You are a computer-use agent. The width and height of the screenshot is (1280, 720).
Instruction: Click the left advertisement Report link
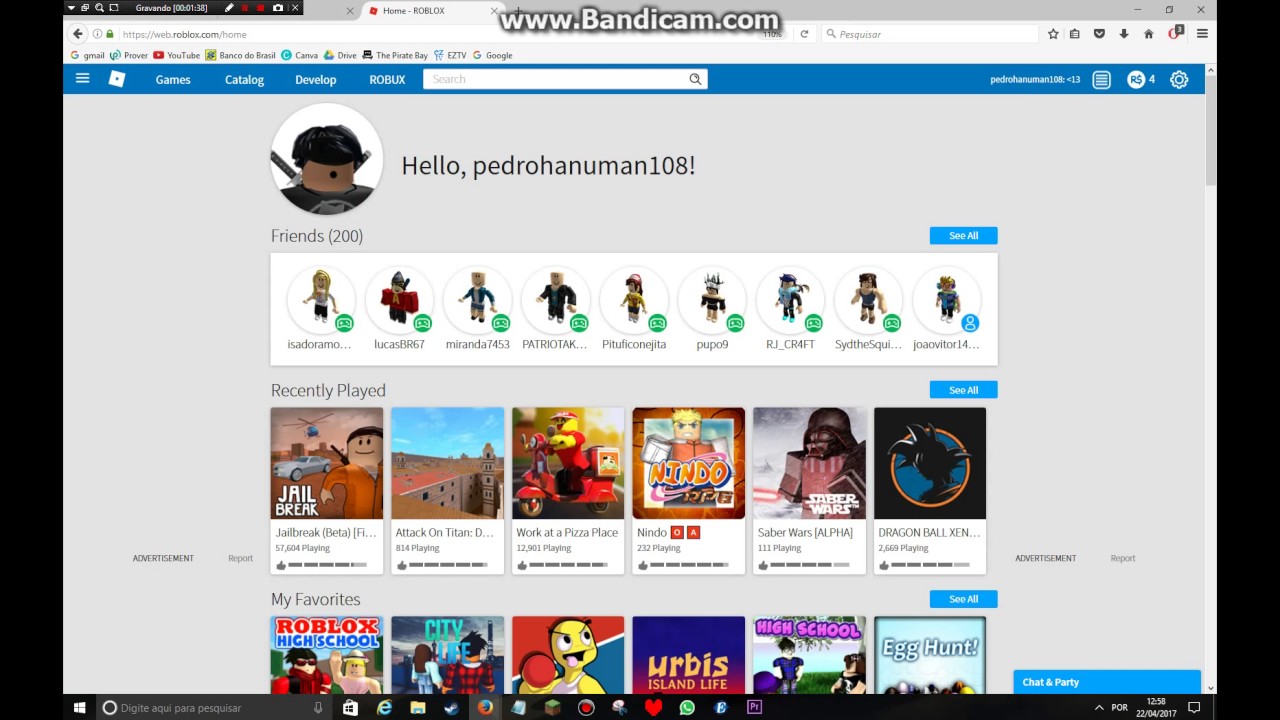[x=240, y=558]
